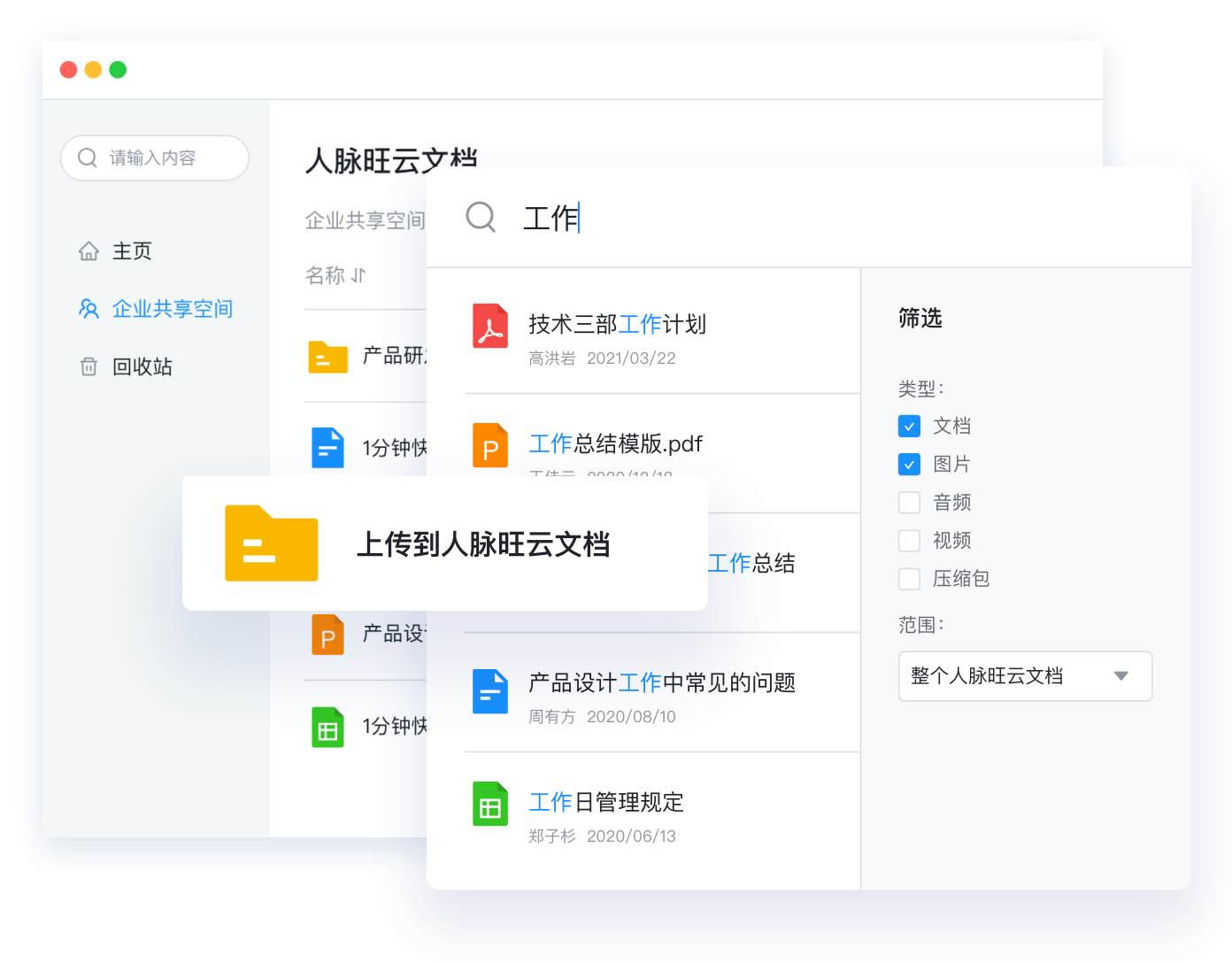
Task: Click the 企业共享空间 breadcrumb under the title
Action: pyautogui.click(x=365, y=220)
